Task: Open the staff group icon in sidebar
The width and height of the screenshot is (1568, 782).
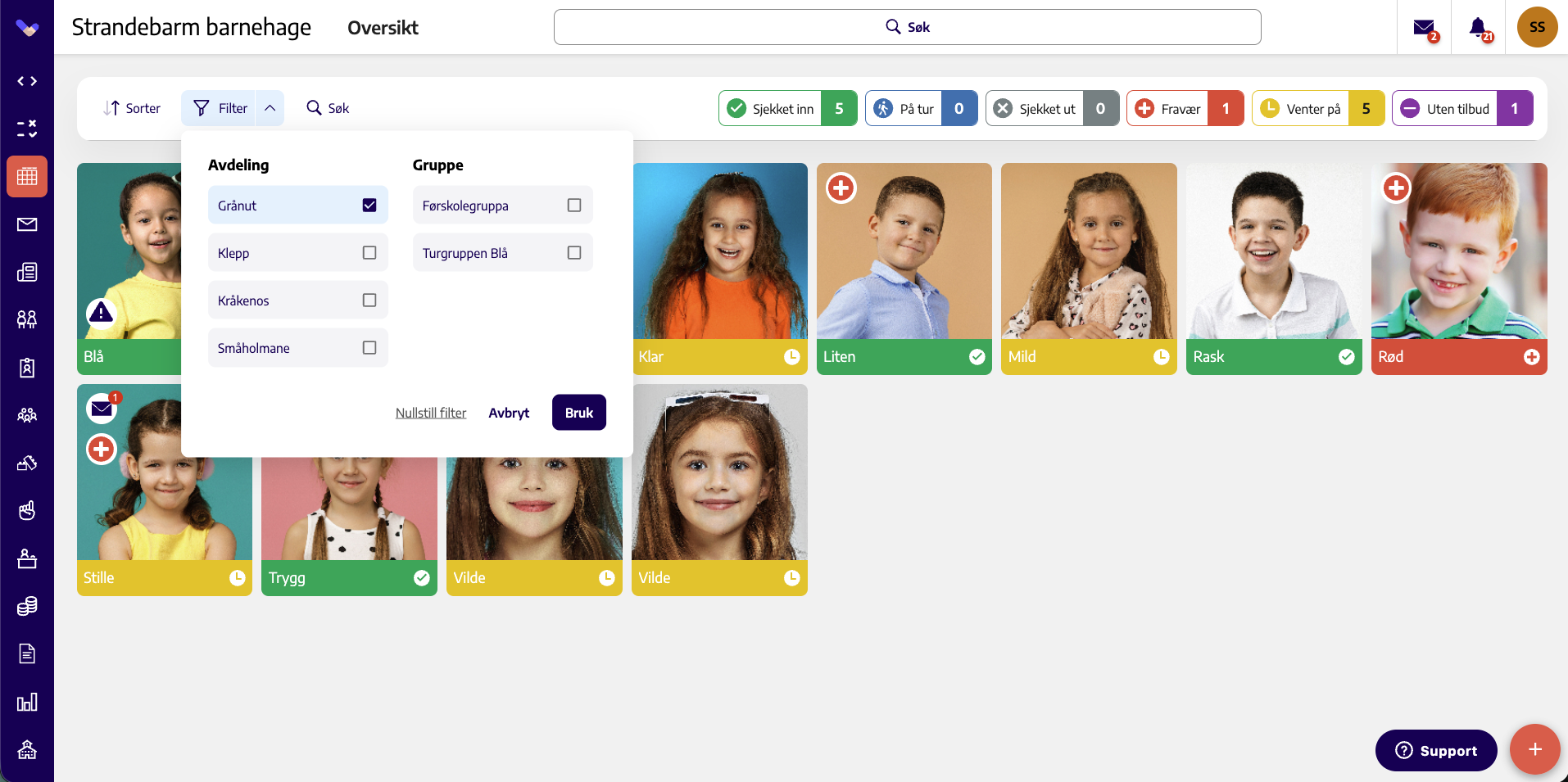Action: (27, 415)
